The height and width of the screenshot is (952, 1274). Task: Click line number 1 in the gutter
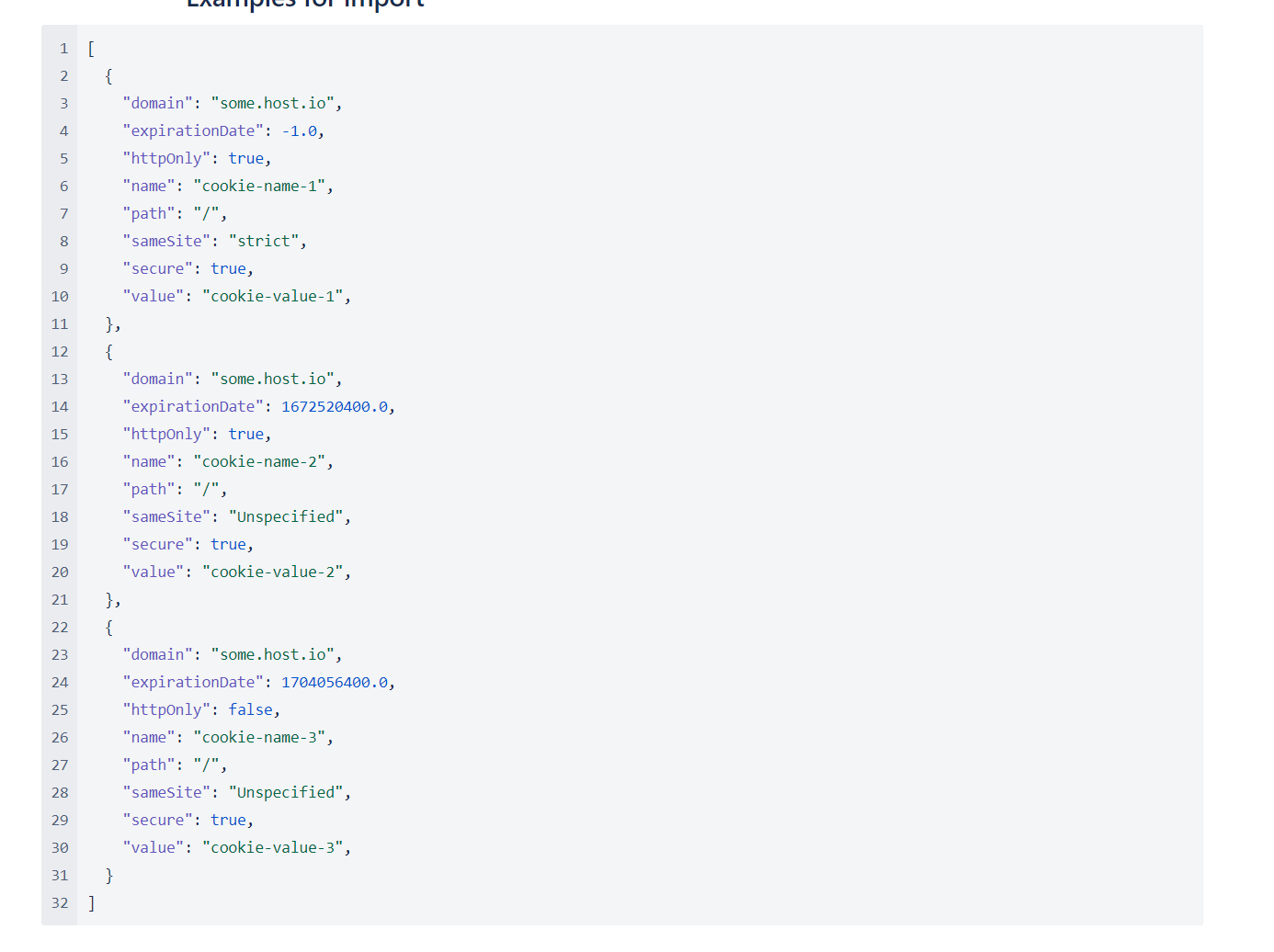click(x=64, y=49)
